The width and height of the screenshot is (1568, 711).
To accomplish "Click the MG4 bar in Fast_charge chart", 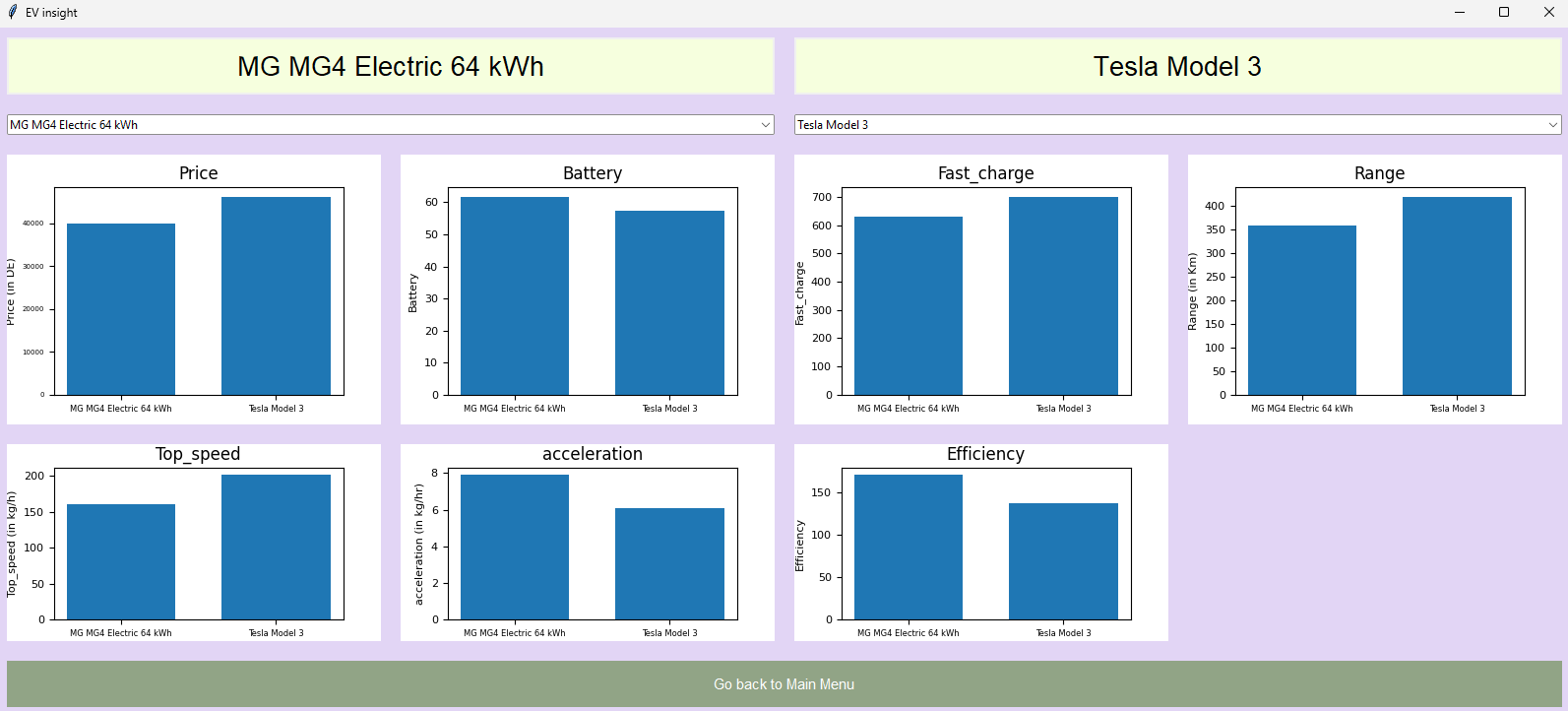I will [909, 305].
